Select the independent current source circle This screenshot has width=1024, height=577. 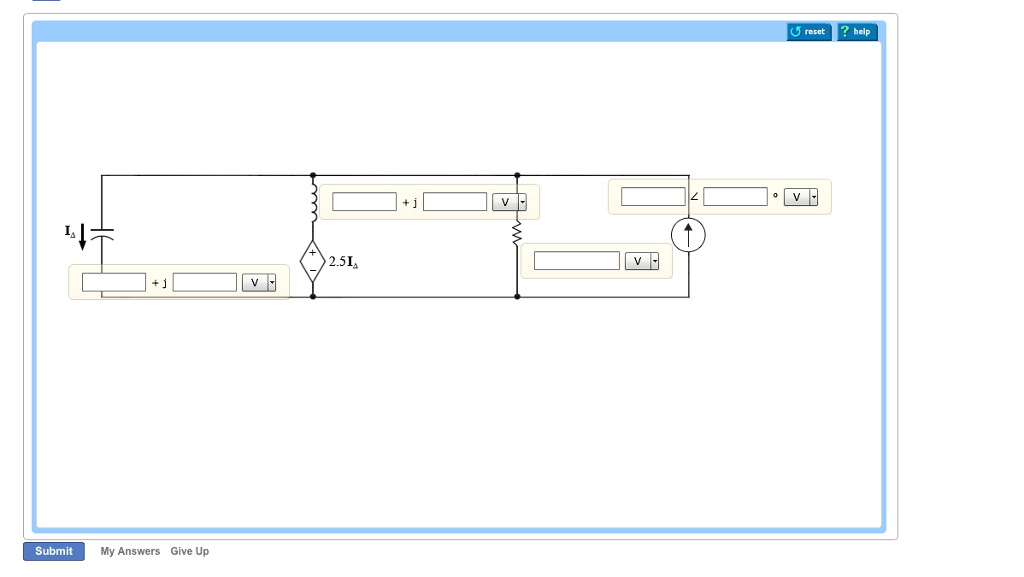pyautogui.click(x=688, y=235)
